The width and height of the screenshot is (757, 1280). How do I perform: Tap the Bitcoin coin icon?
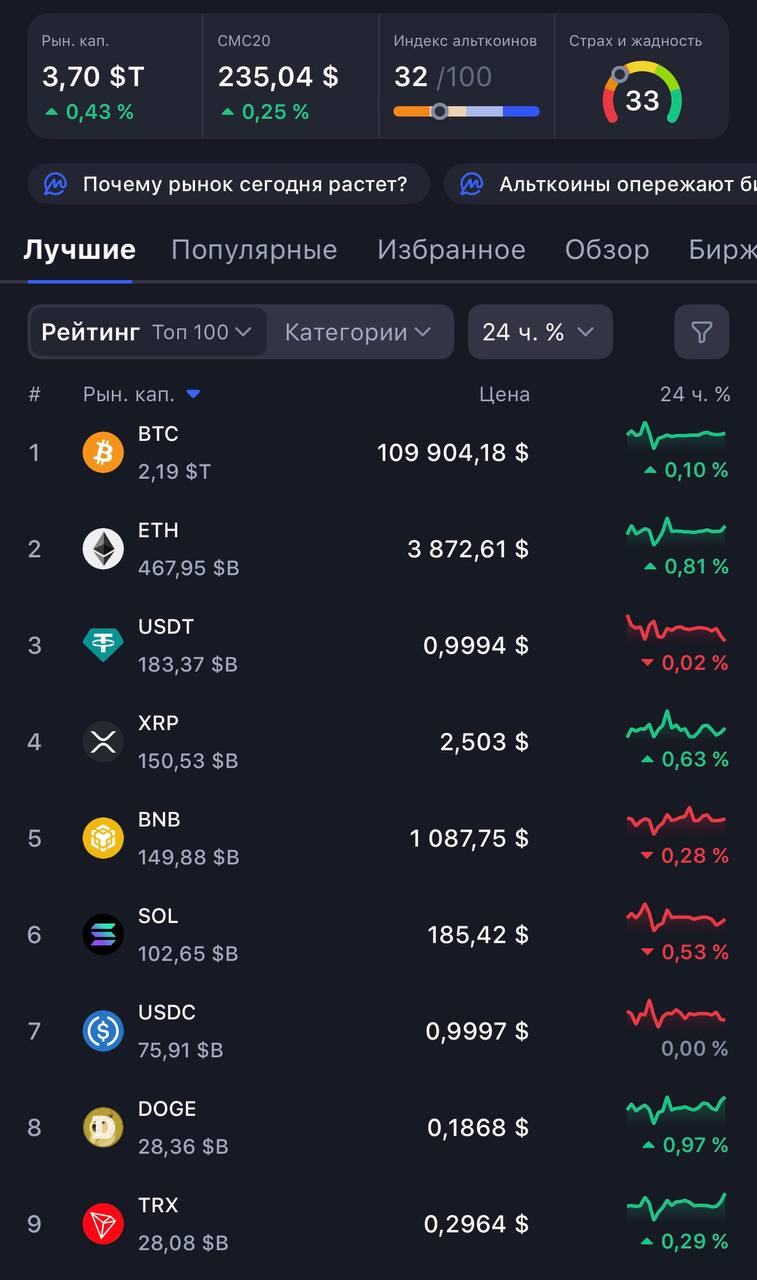click(103, 453)
